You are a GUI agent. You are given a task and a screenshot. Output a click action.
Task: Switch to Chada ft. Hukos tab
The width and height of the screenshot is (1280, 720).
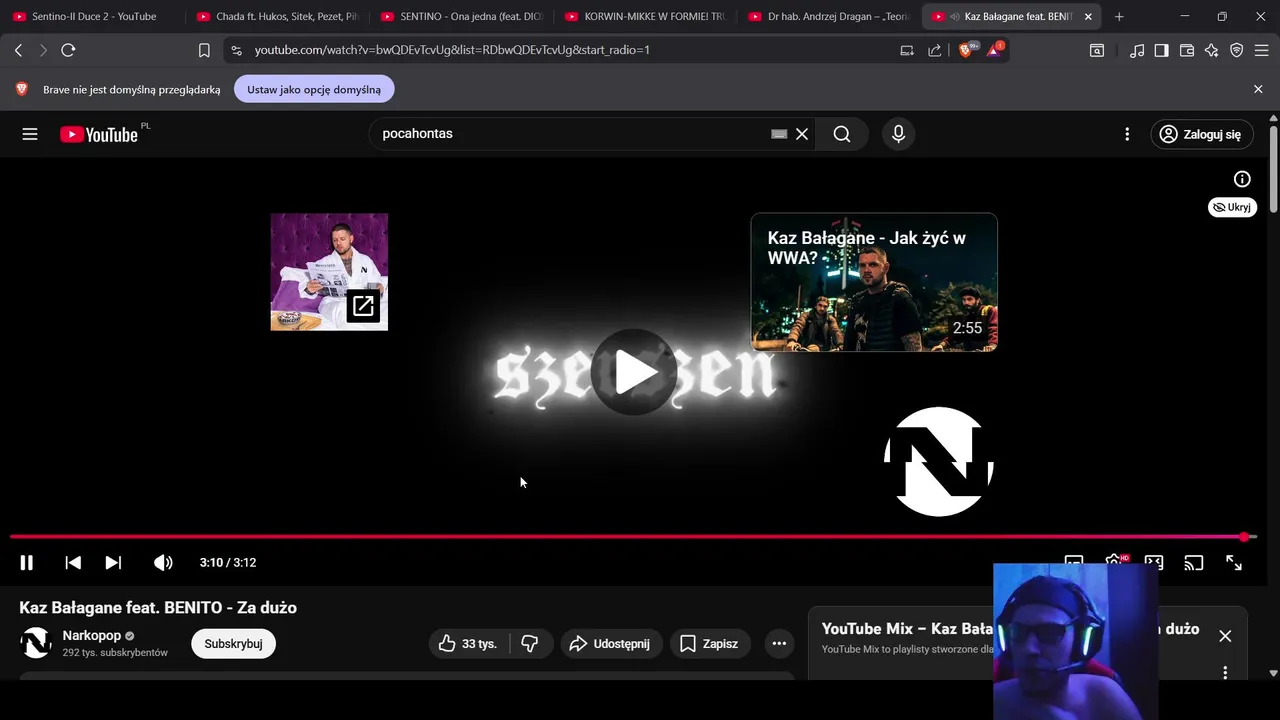(276, 17)
